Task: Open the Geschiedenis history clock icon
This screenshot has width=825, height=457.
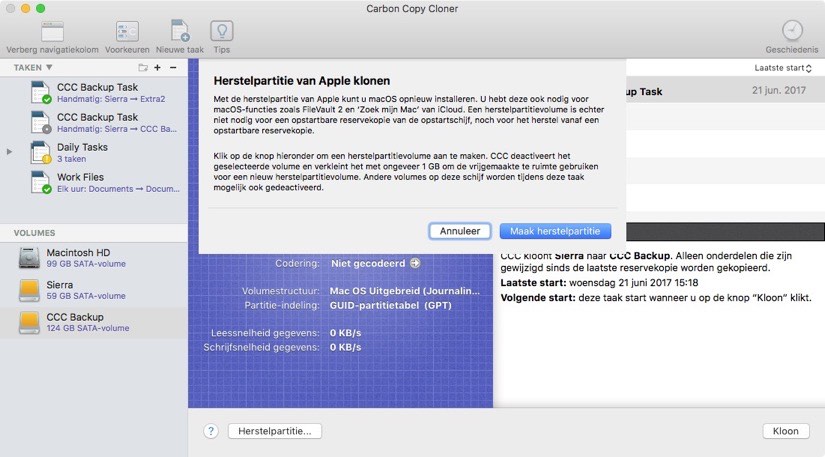Action: click(x=792, y=31)
